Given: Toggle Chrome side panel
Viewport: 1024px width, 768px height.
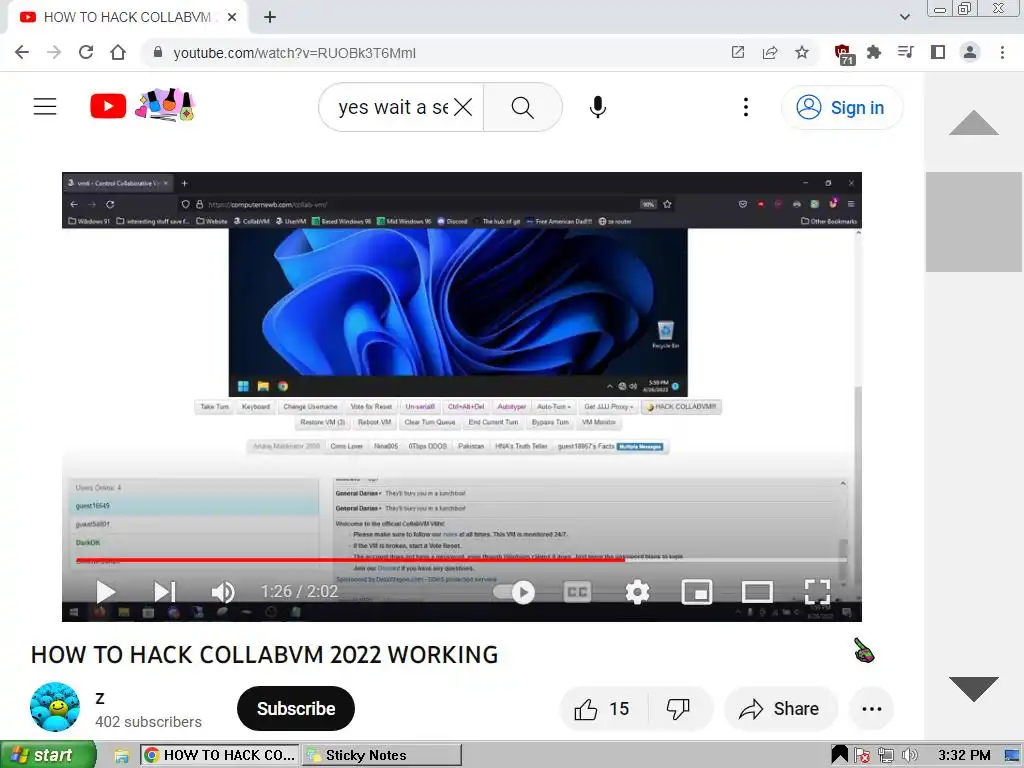Looking at the screenshot, I should tap(938, 52).
